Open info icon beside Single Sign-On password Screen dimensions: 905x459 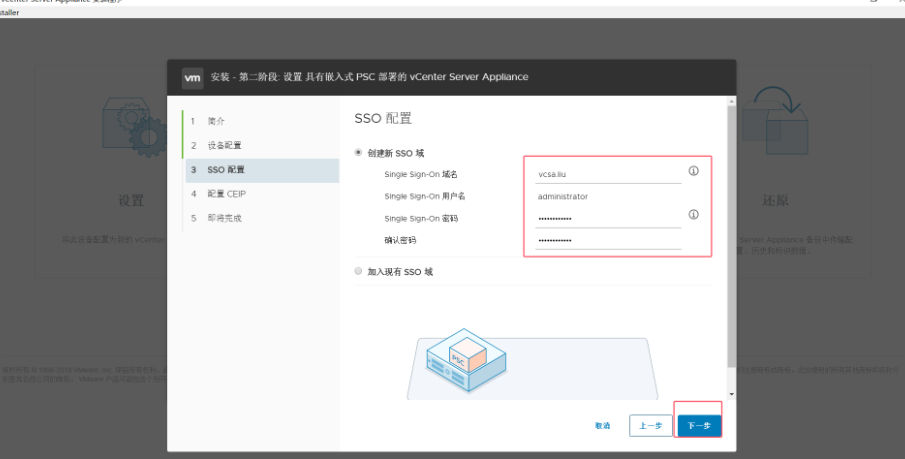(693, 215)
